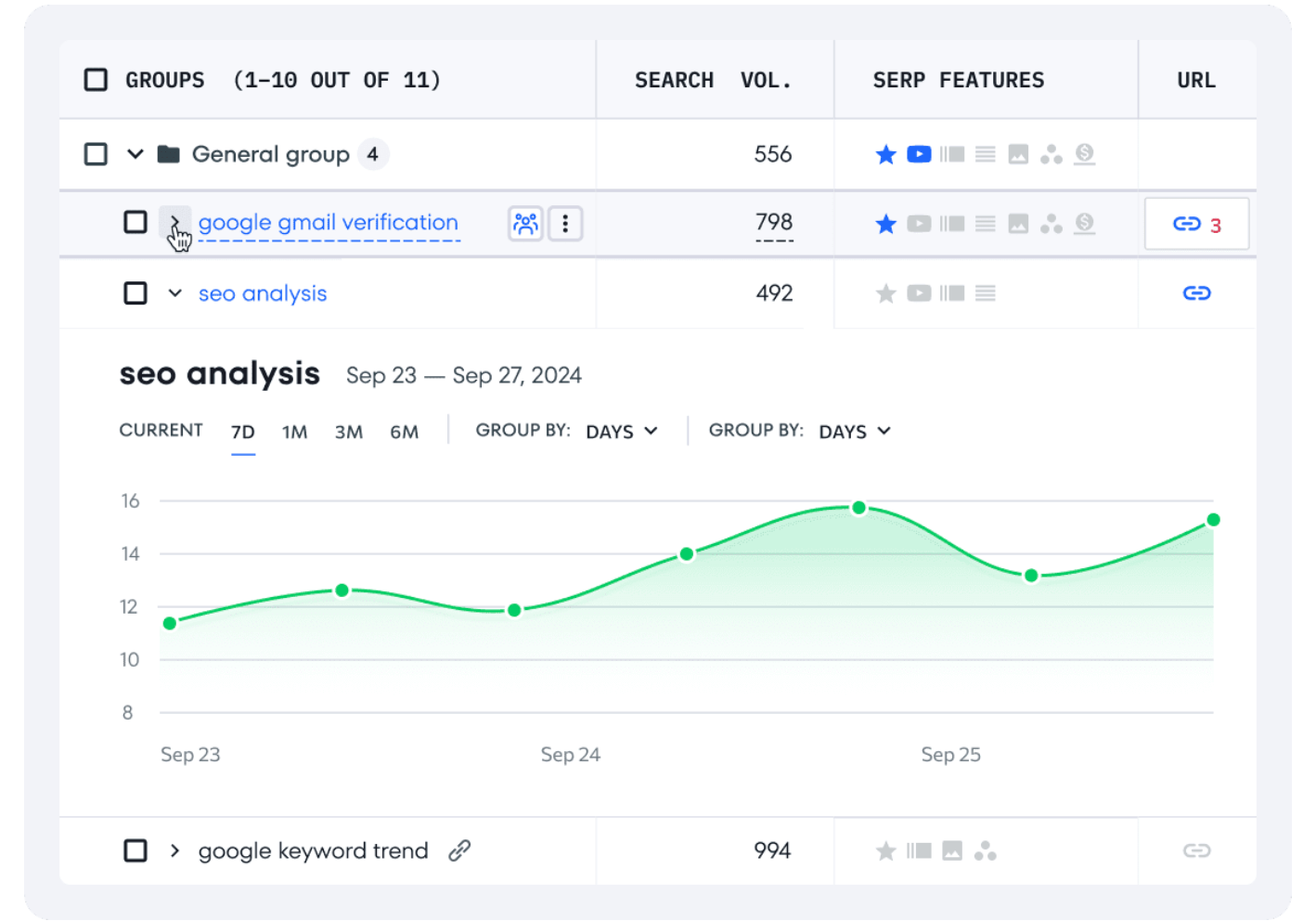This screenshot has width=1316, height=921.
Task: Open the three-dot menu for google gmail verification
Action: [x=565, y=224]
